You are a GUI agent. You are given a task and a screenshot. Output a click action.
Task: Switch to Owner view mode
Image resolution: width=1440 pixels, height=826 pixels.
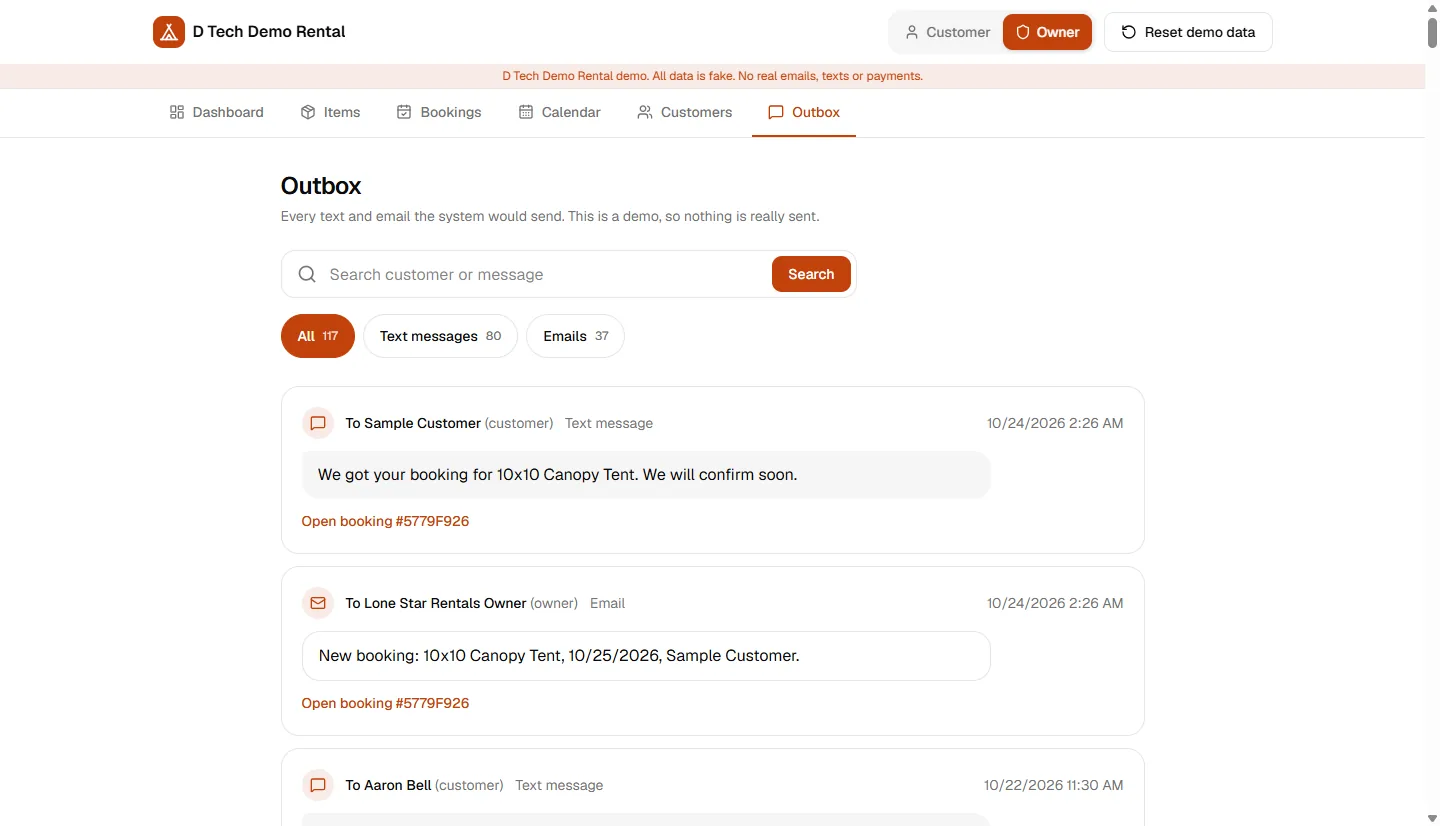click(x=1047, y=32)
